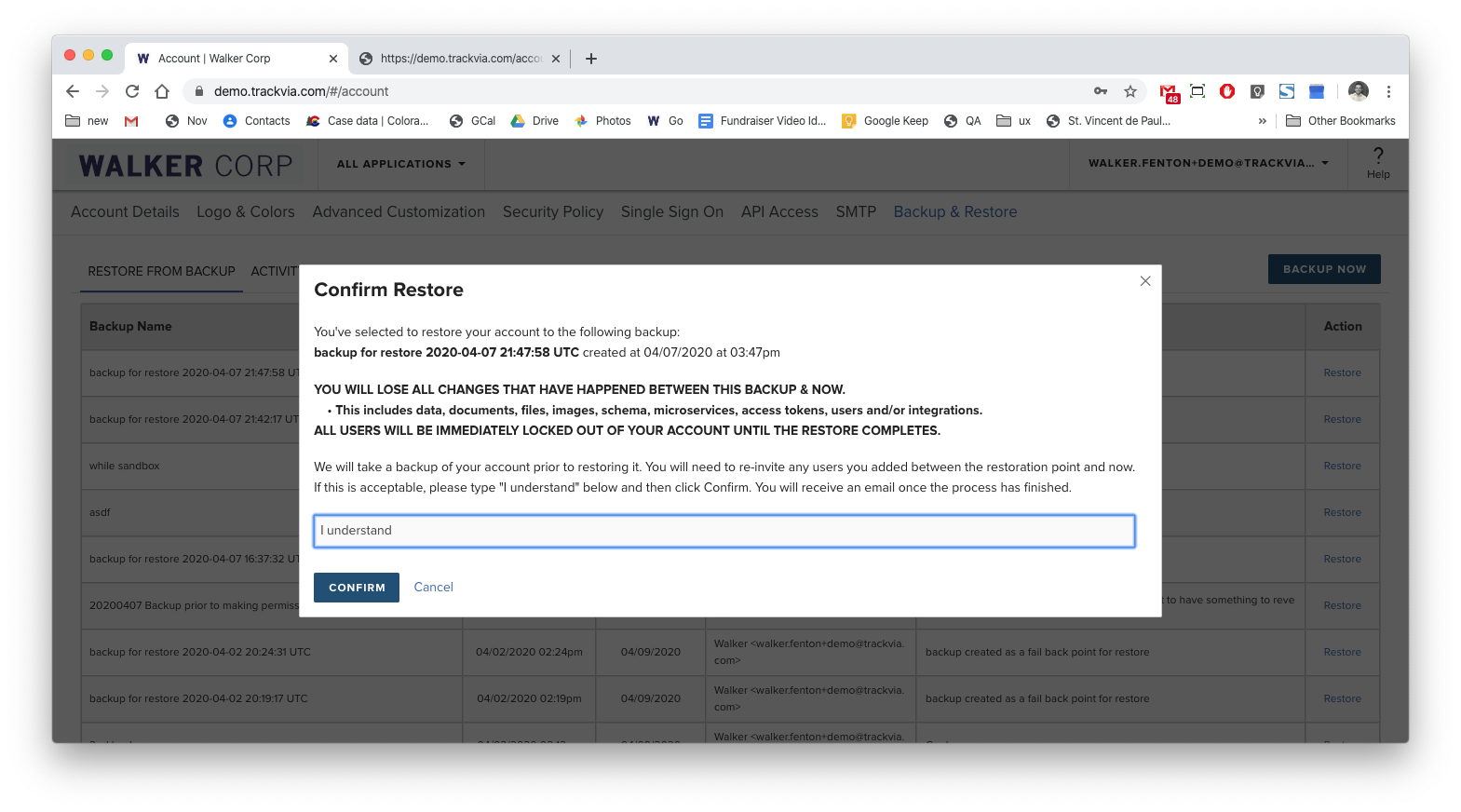Open the QA bookmark
Image resolution: width=1461 pixels, height=812 pixels.
coord(963,121)
